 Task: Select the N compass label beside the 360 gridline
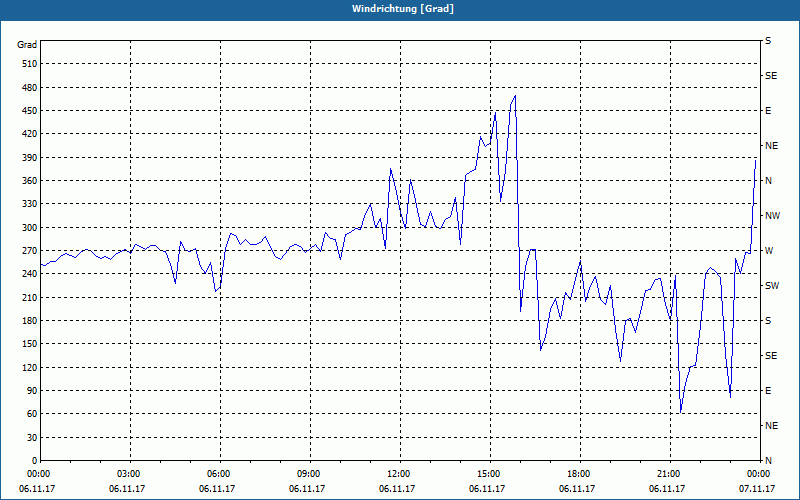pyautogui.click(x=769, y=181)
